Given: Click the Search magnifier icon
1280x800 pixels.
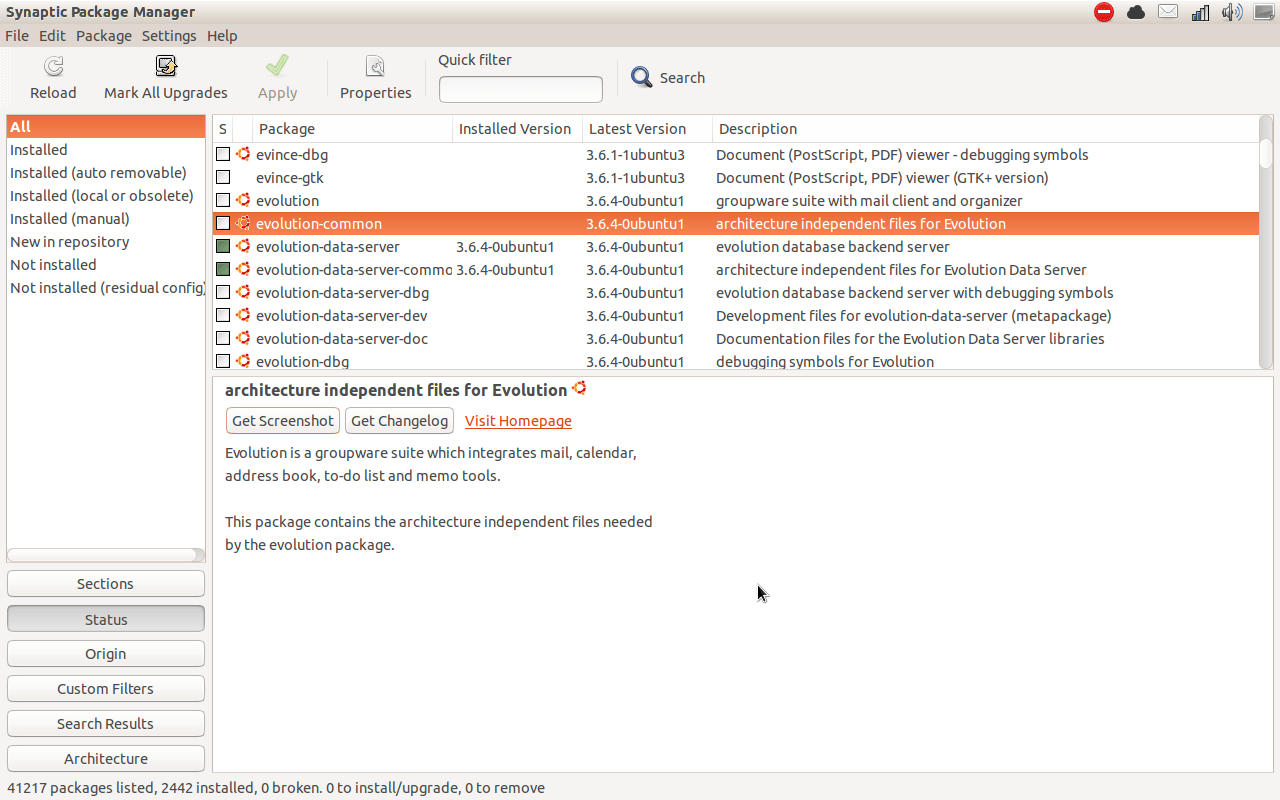Looking at the screenshot, I should [x=642, y=77].
